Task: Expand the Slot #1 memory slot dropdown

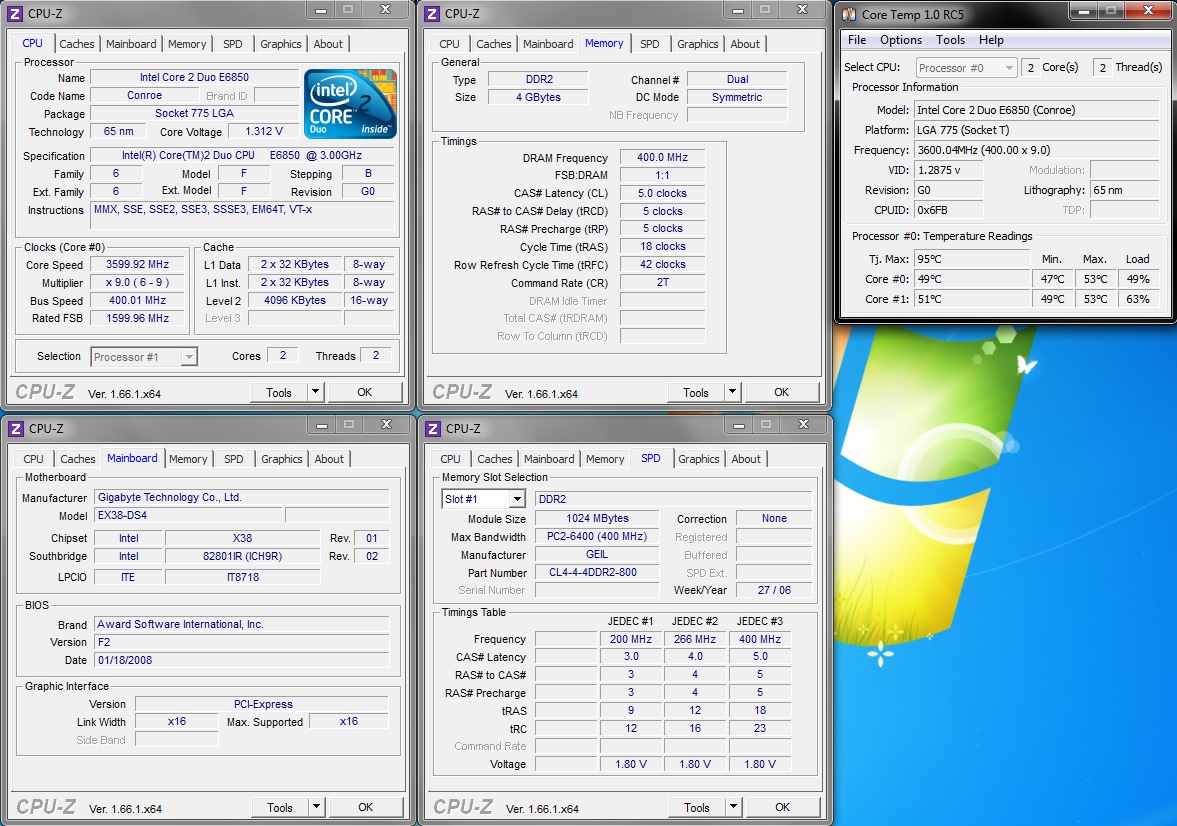Action: [516, 499]
